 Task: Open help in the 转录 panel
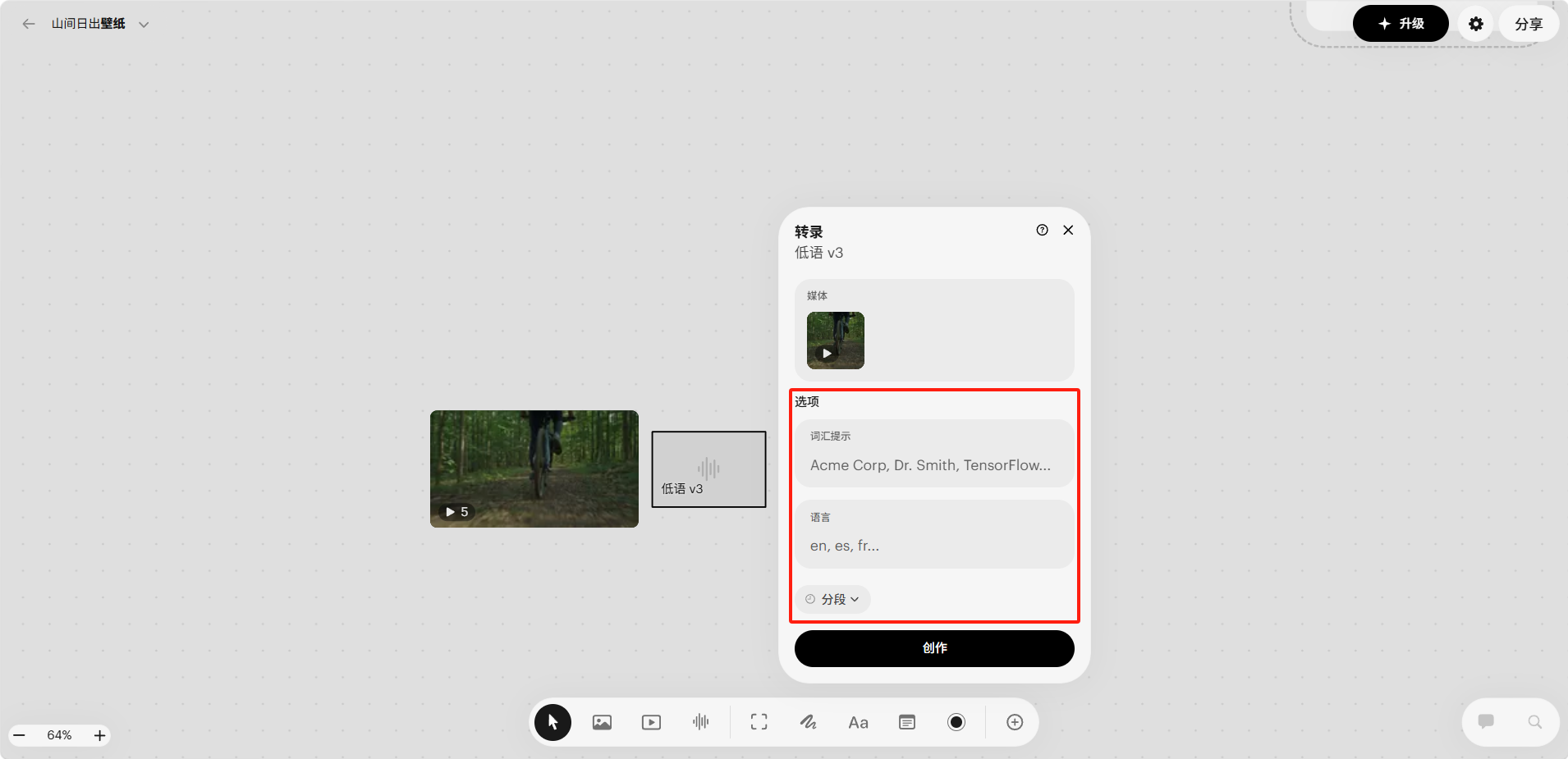1042,230
